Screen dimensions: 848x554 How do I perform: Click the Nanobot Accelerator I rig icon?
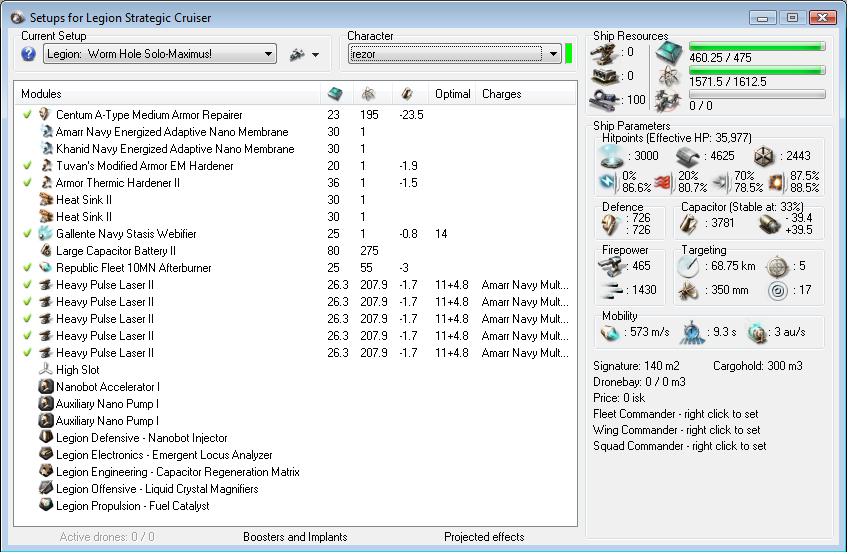click(45, 387)
